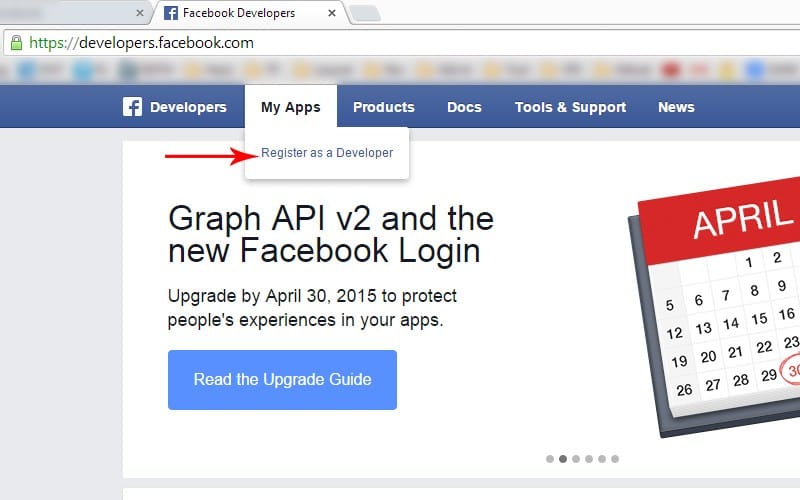The image size is (800, 500).
Task: Click the April calendar illustration
Action: (x=714, y=306)
